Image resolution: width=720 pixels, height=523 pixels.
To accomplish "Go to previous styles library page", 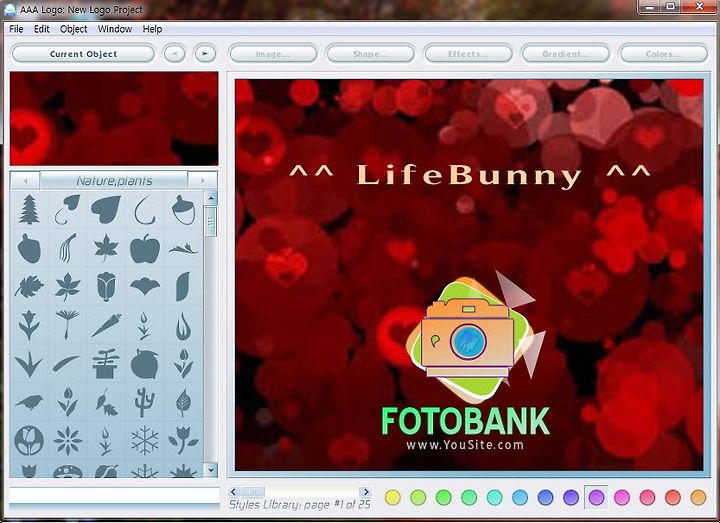I will point(233,492).
